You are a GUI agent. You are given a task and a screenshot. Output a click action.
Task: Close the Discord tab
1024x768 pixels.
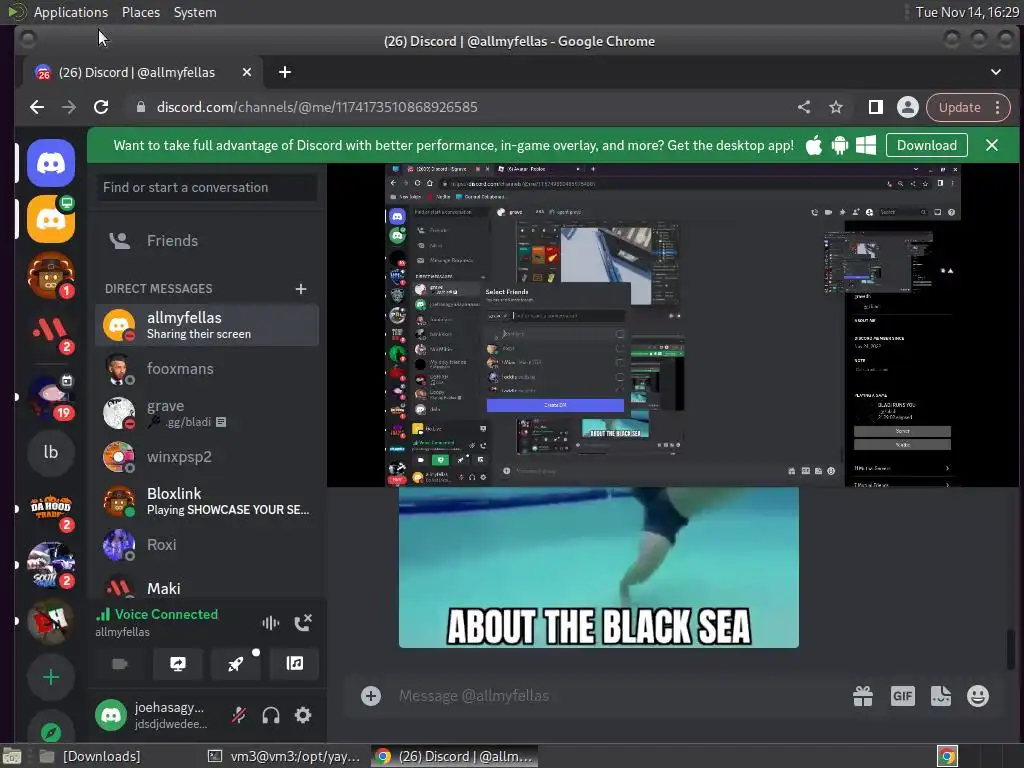[247, 72]
